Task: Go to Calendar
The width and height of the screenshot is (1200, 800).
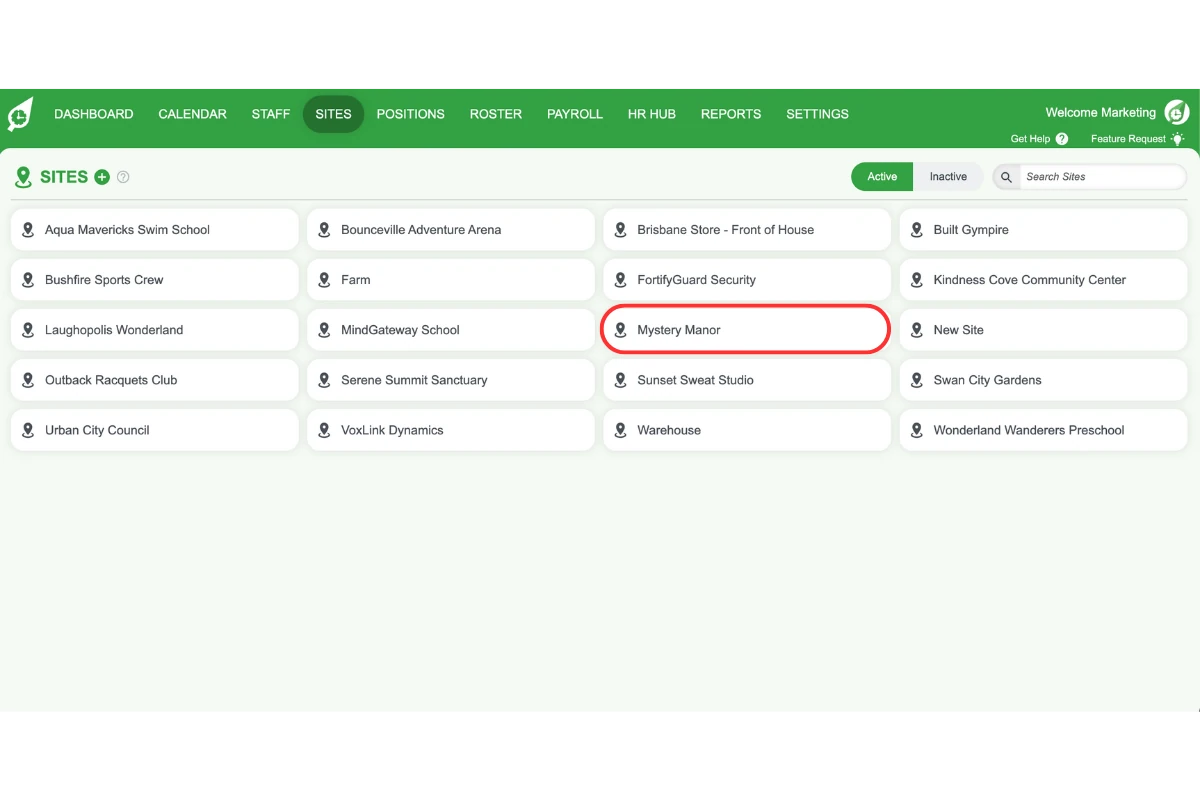Action: (x=192, y=114)
